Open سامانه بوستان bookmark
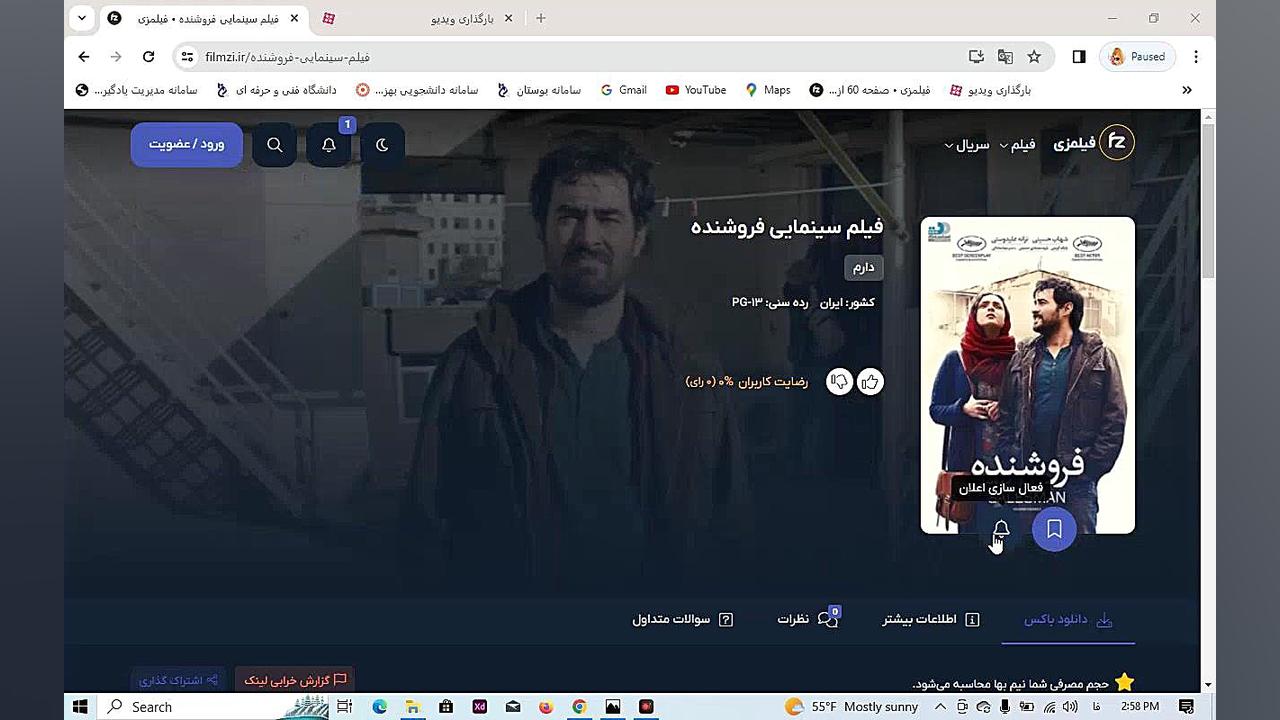 pyautogui.click(x=539, y=90)
